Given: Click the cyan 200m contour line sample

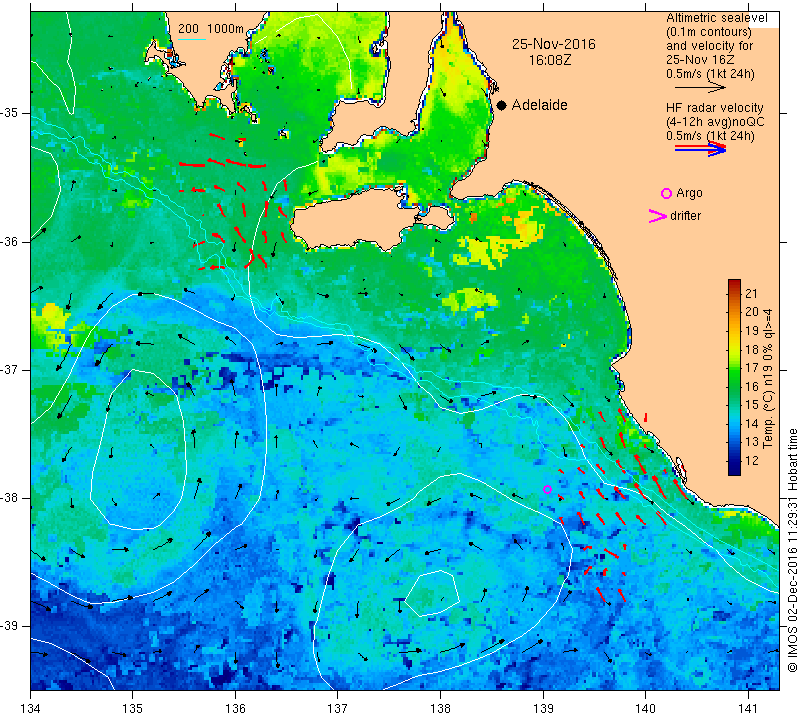Looking at the screenshot, I should tap(191, 39).
